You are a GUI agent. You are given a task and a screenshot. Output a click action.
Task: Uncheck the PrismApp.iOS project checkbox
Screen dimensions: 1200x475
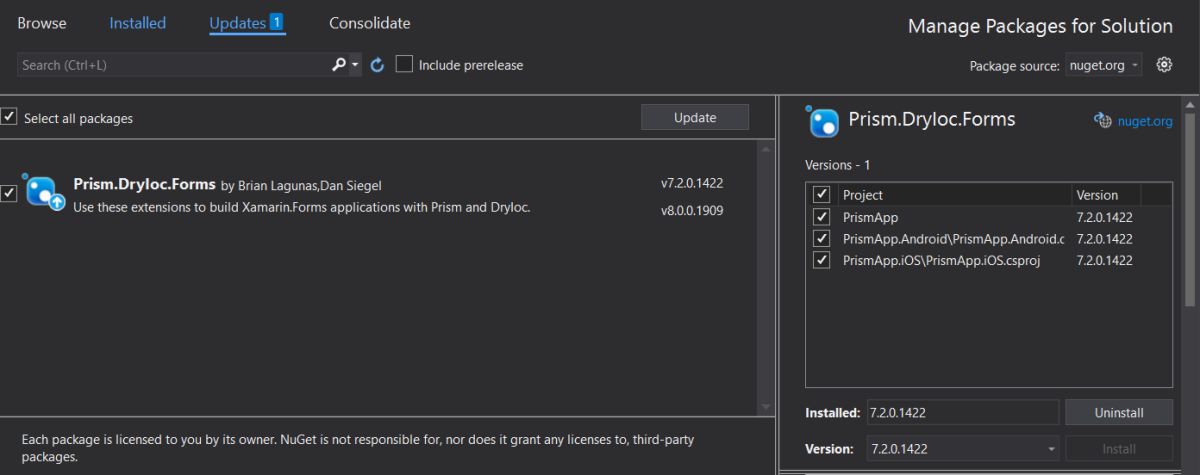(822, 261)
